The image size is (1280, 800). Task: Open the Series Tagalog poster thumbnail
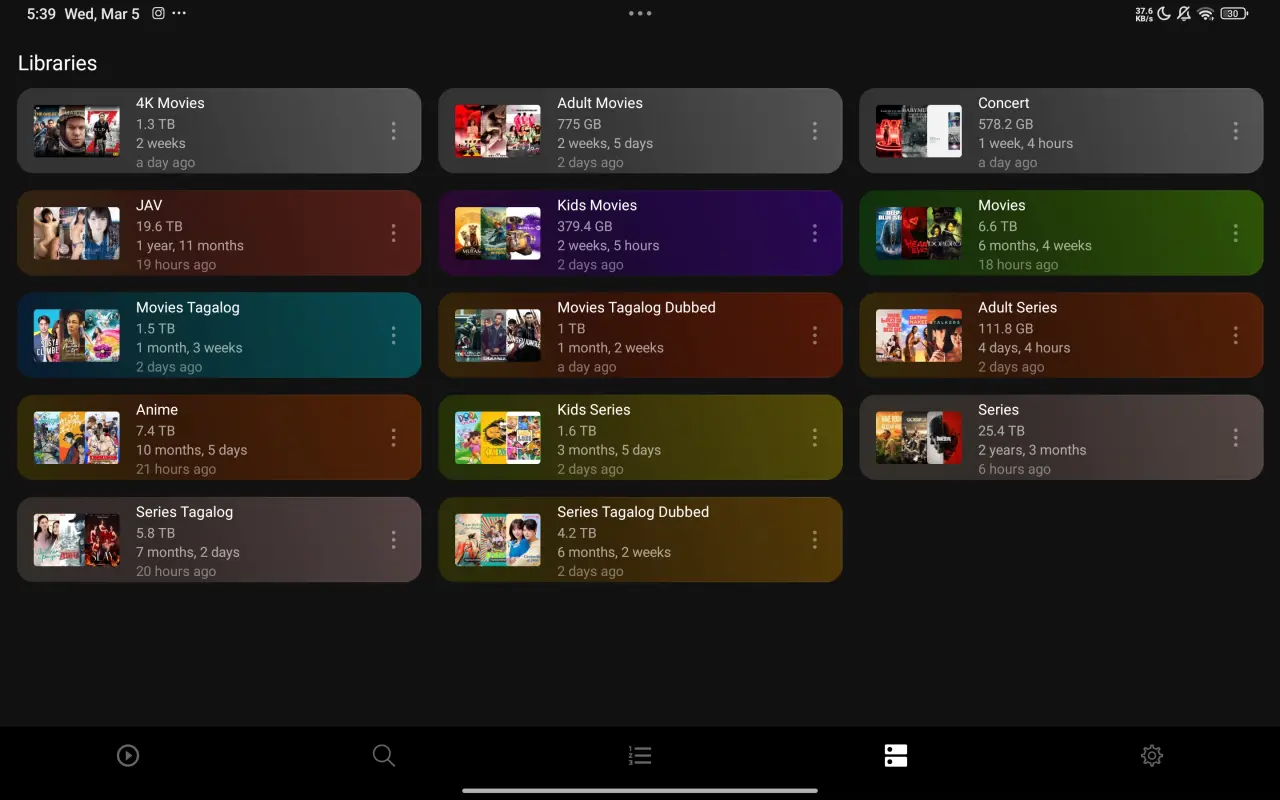point(77,539)
